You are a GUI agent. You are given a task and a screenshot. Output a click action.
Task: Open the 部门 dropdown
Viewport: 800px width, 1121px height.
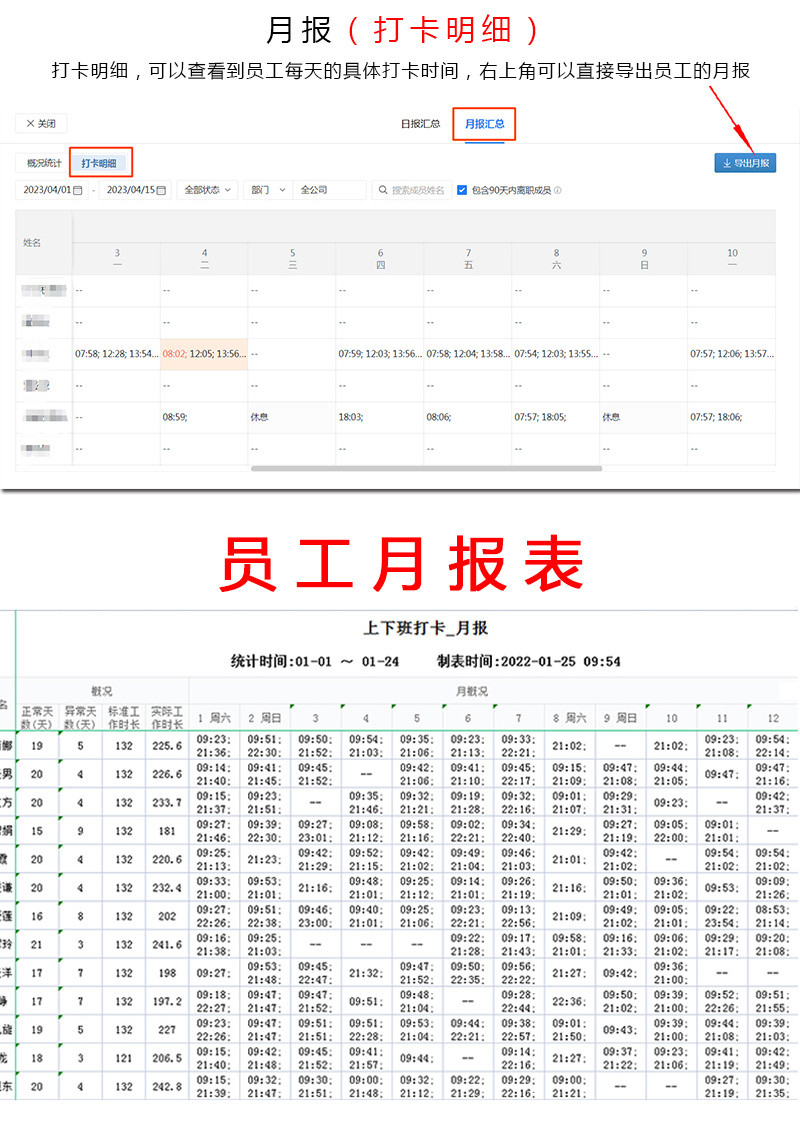point(267,190)
